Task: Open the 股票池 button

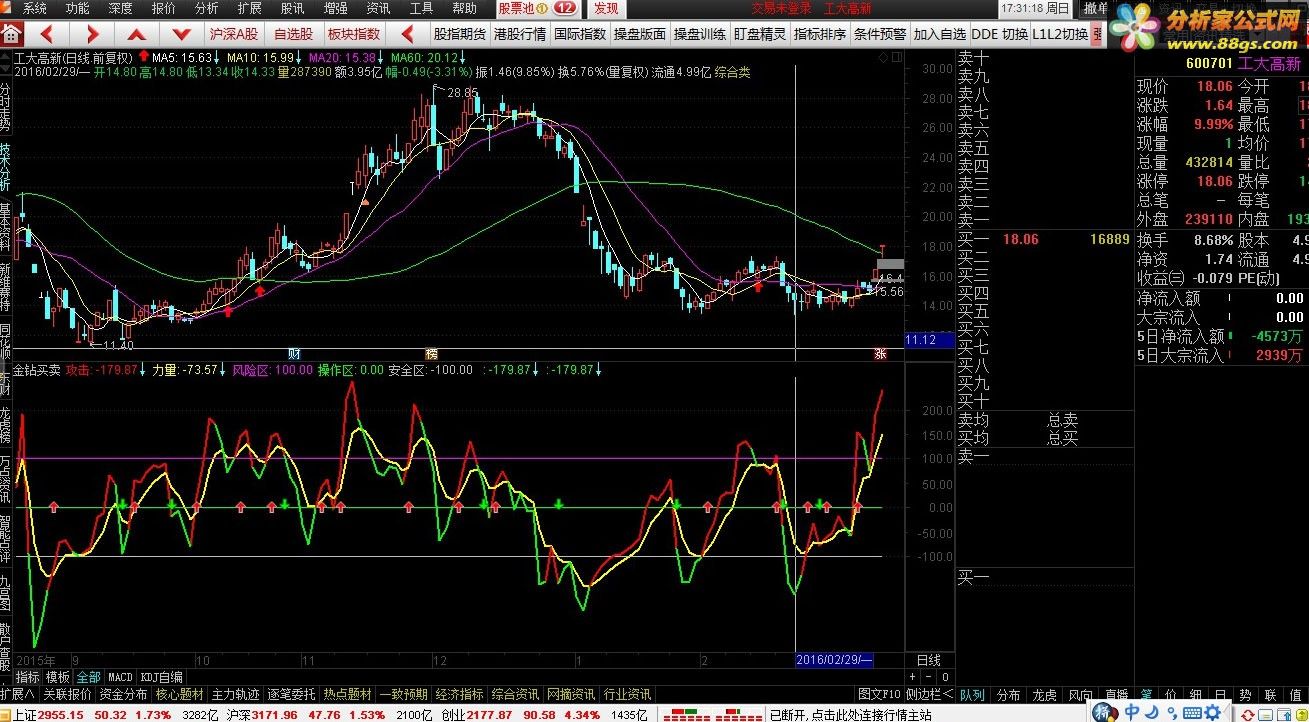Action: (537, 8)
